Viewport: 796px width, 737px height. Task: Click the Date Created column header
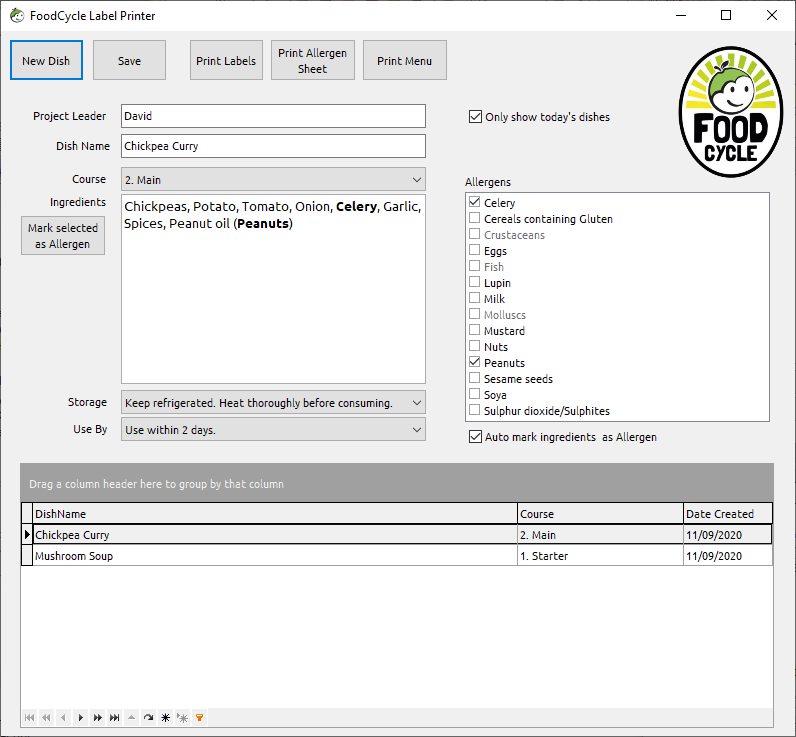point(727,514)
